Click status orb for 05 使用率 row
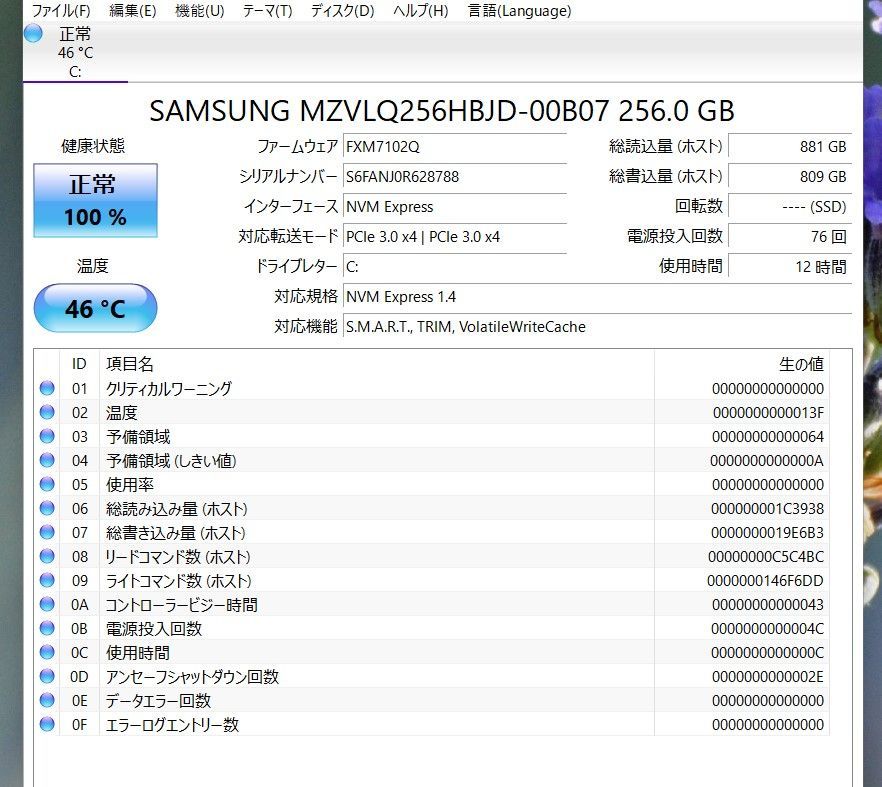Screen dimensions: 882x787 47,484
